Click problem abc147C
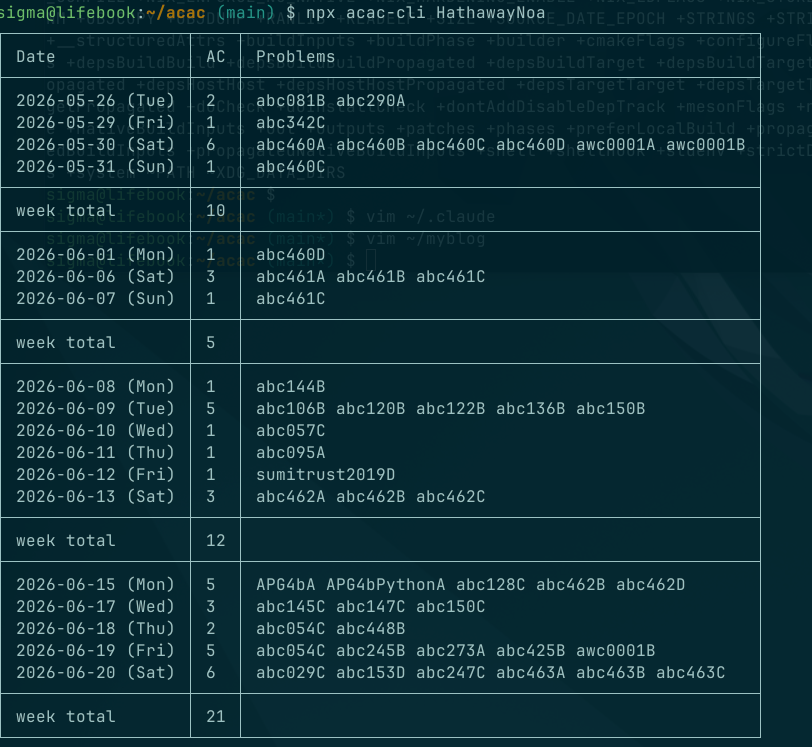Viewport: 812px width, 747px height. click(x=371, y=607)
